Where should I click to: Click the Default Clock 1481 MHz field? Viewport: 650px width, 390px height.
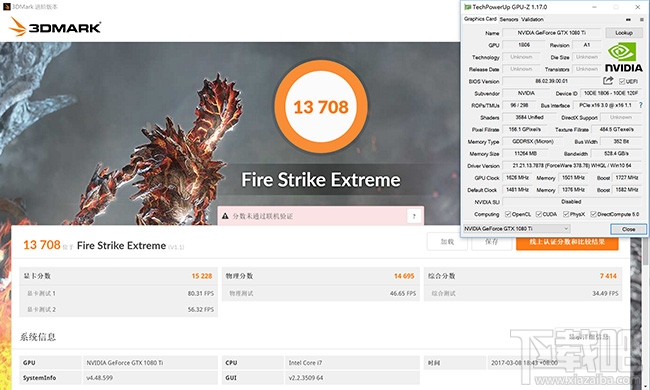pos(517,190)
